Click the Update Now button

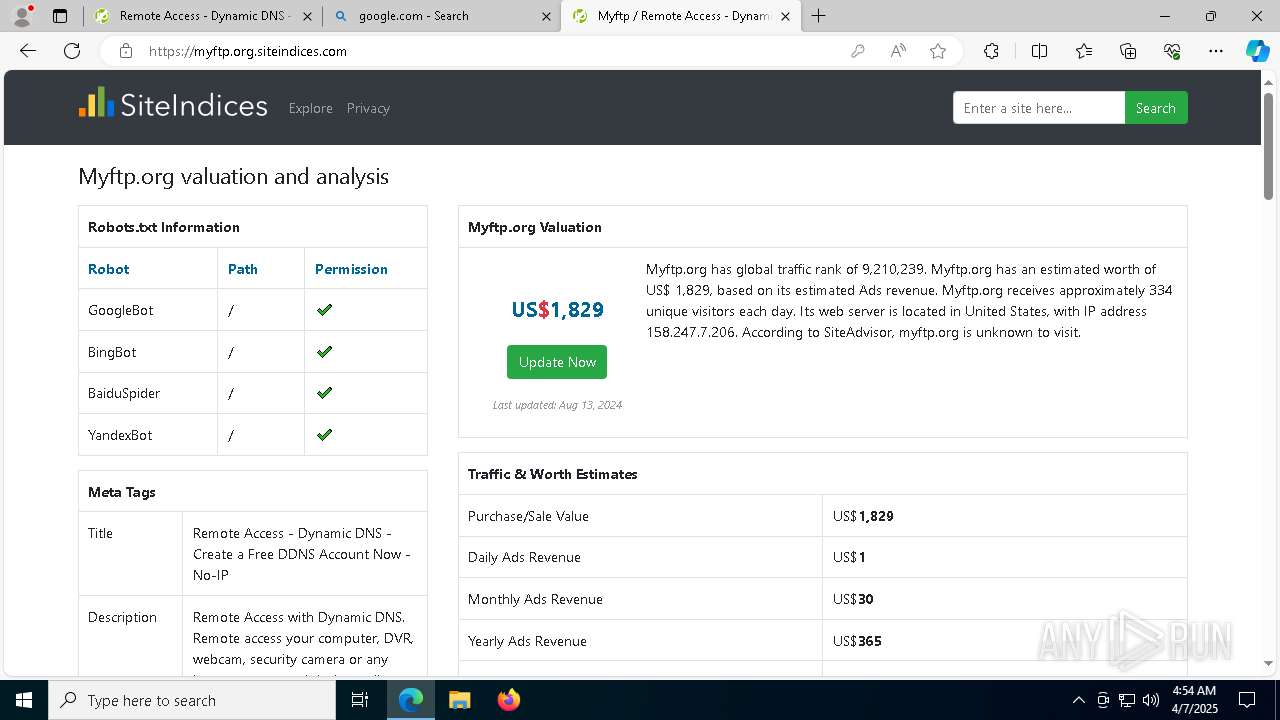tap(557, 362)
